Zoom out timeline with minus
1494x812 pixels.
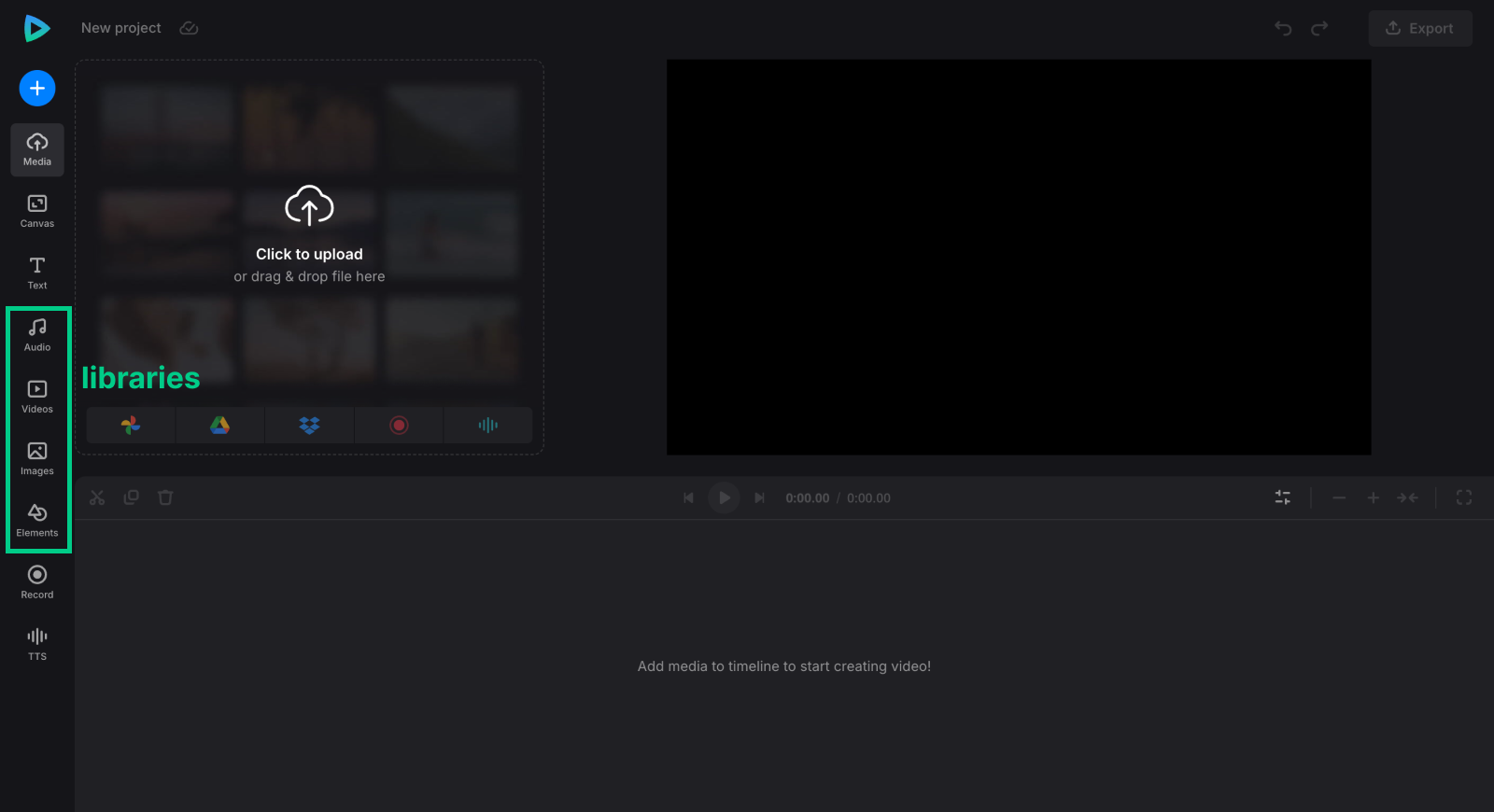click(x=1339, y=497)
